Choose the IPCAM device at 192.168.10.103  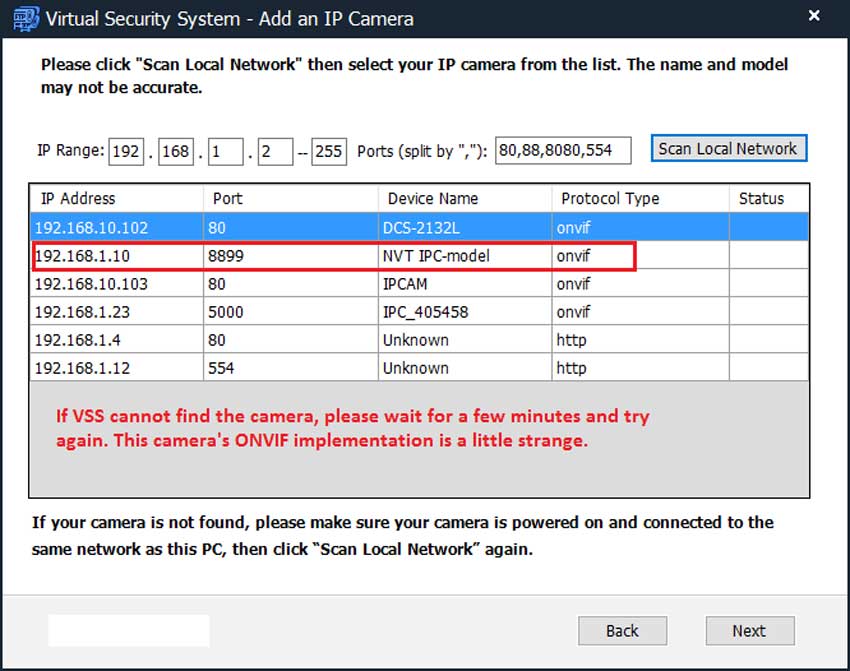pos(420,284)
